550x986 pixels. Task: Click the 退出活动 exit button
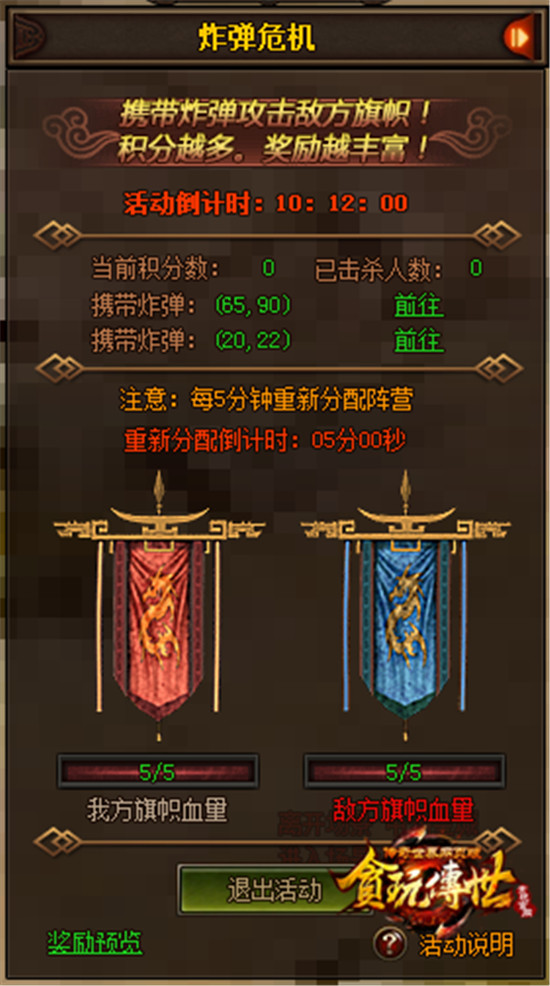click(x=274, y=890)
